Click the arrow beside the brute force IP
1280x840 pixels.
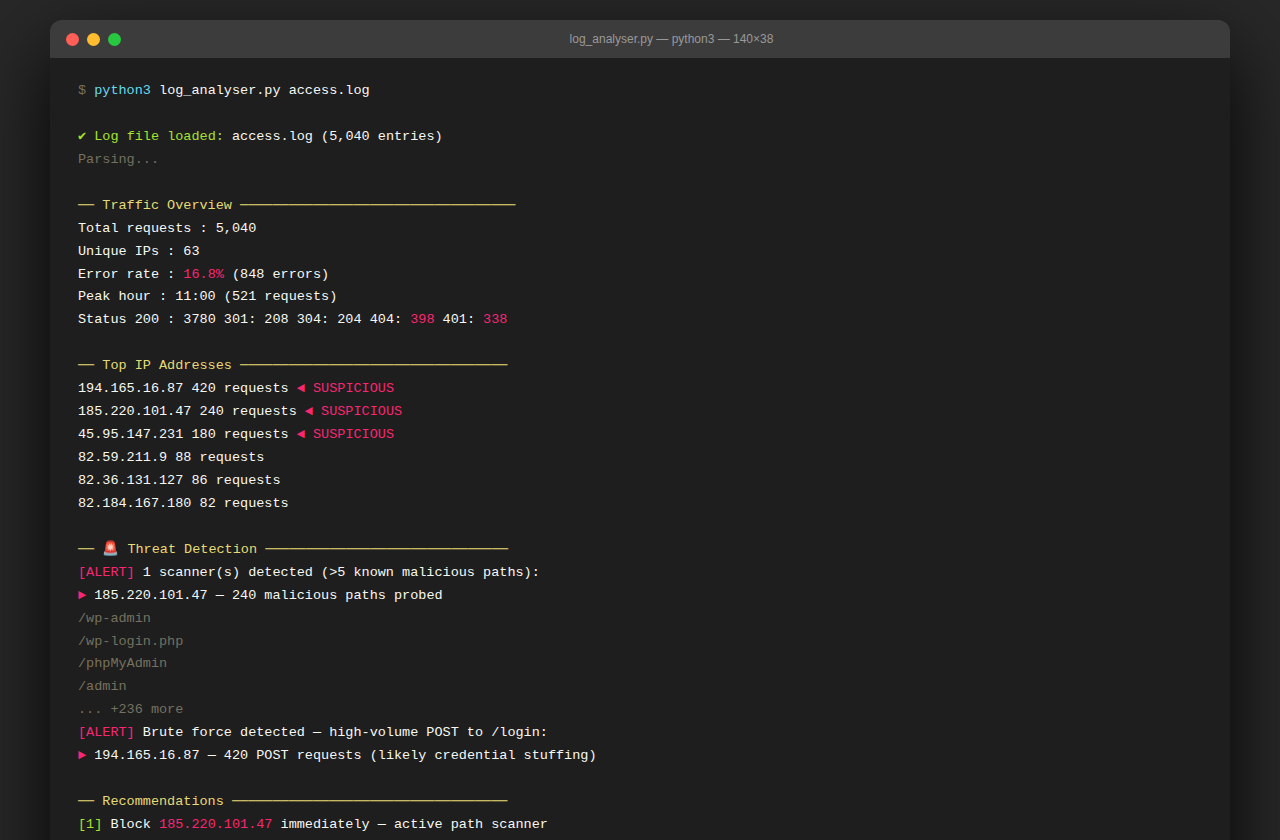click(x=83, y=754)
